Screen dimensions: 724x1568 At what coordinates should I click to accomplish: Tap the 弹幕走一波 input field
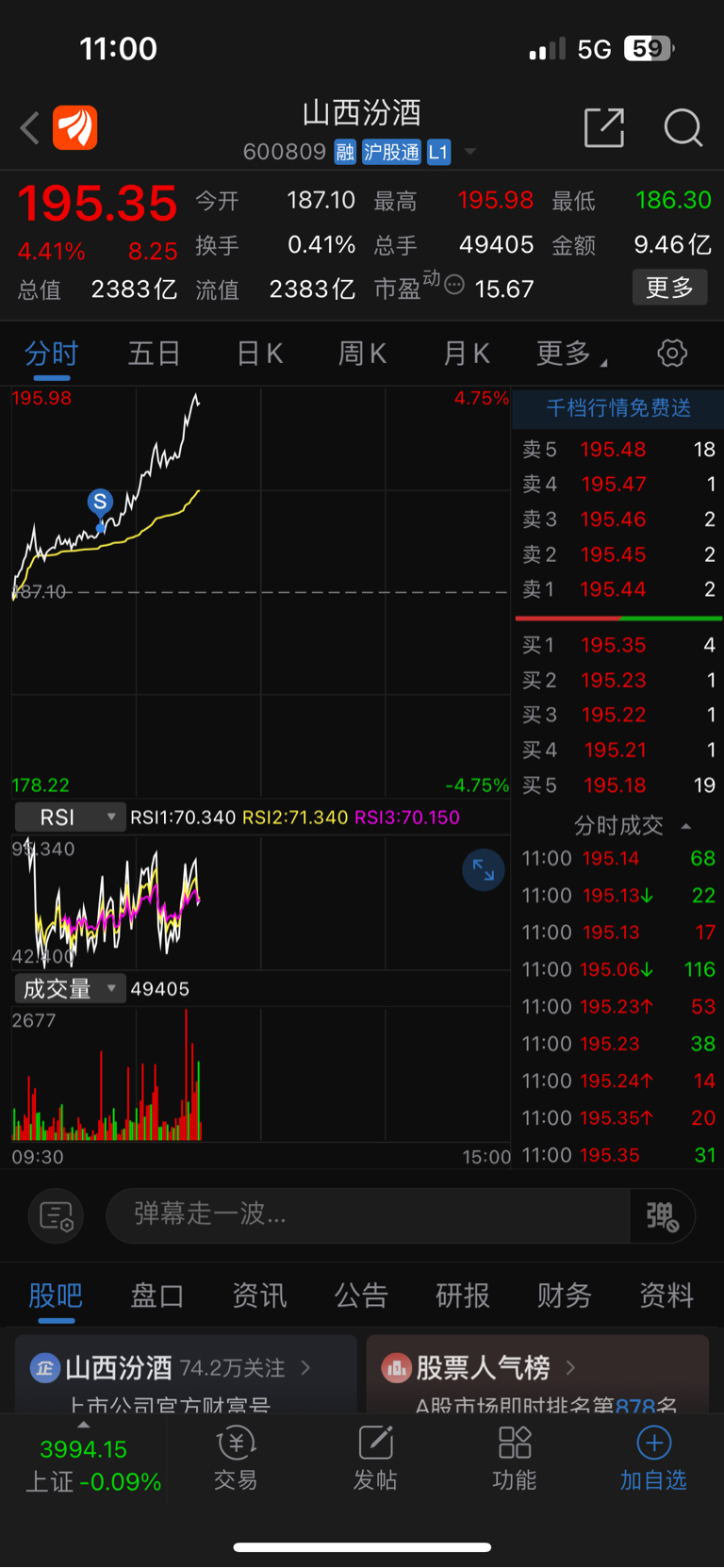368,1216
